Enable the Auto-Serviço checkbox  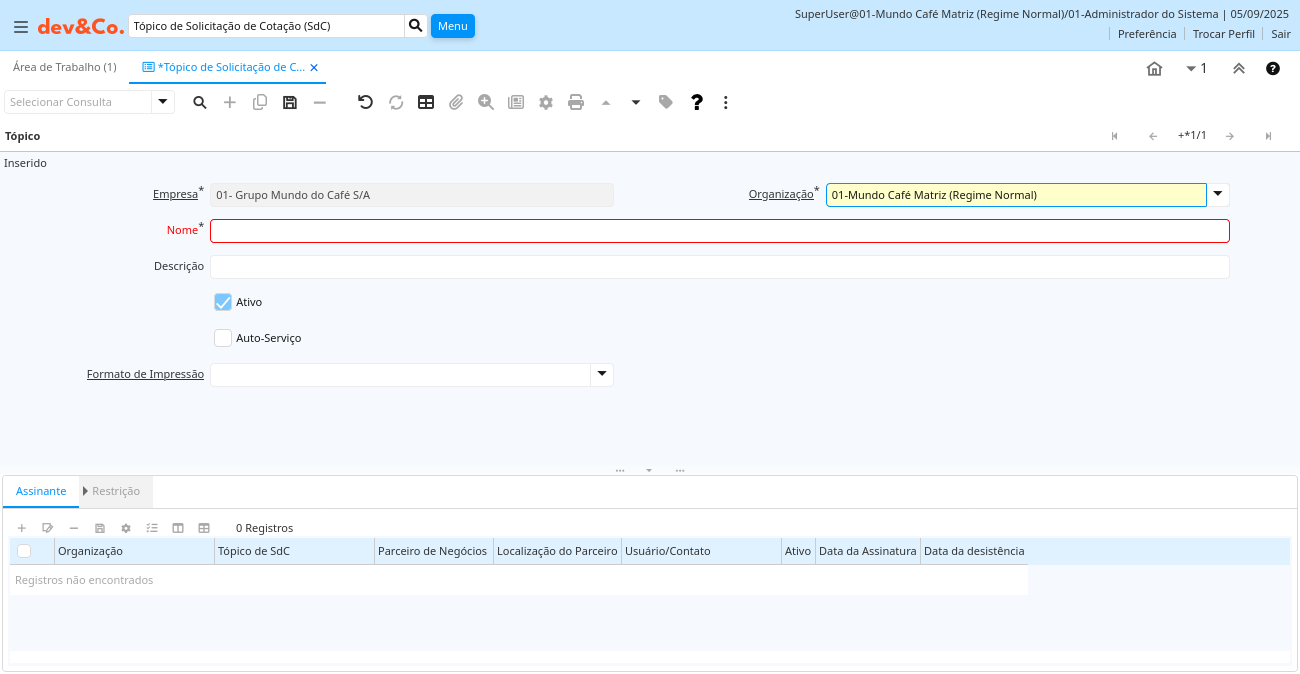223,338
